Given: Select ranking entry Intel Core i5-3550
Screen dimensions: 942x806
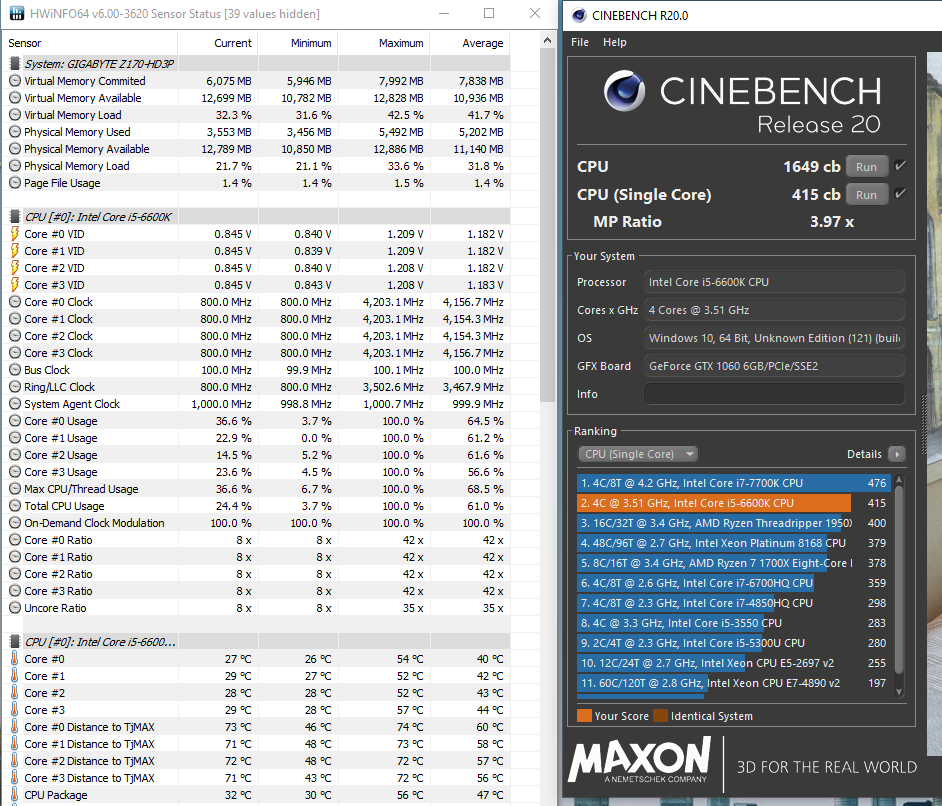Looking at the screenshot, I should pos(734,623).
